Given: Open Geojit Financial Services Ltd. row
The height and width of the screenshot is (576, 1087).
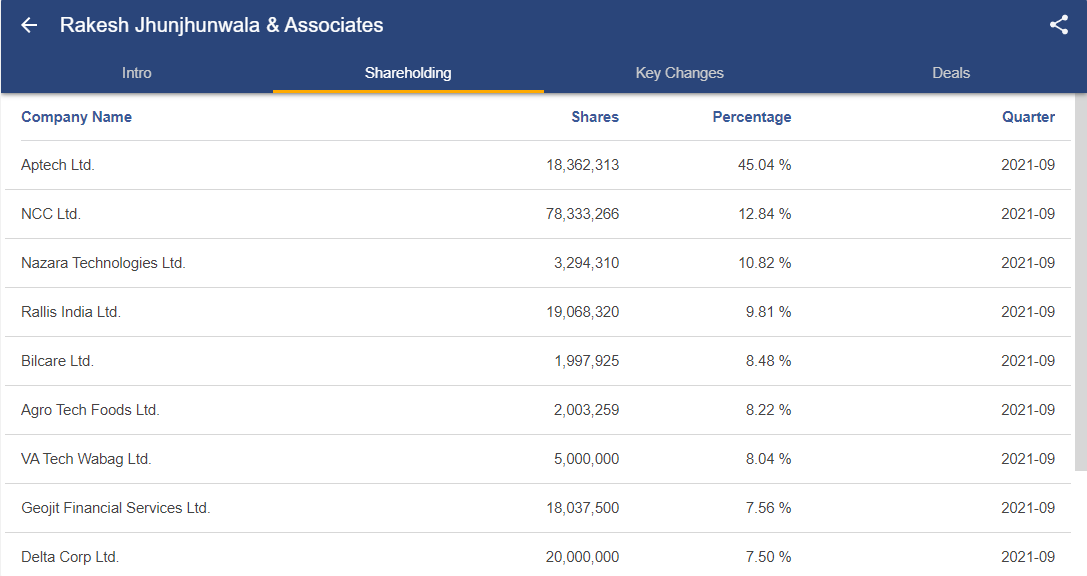Looking at the screenshot, I should [538, 508].
